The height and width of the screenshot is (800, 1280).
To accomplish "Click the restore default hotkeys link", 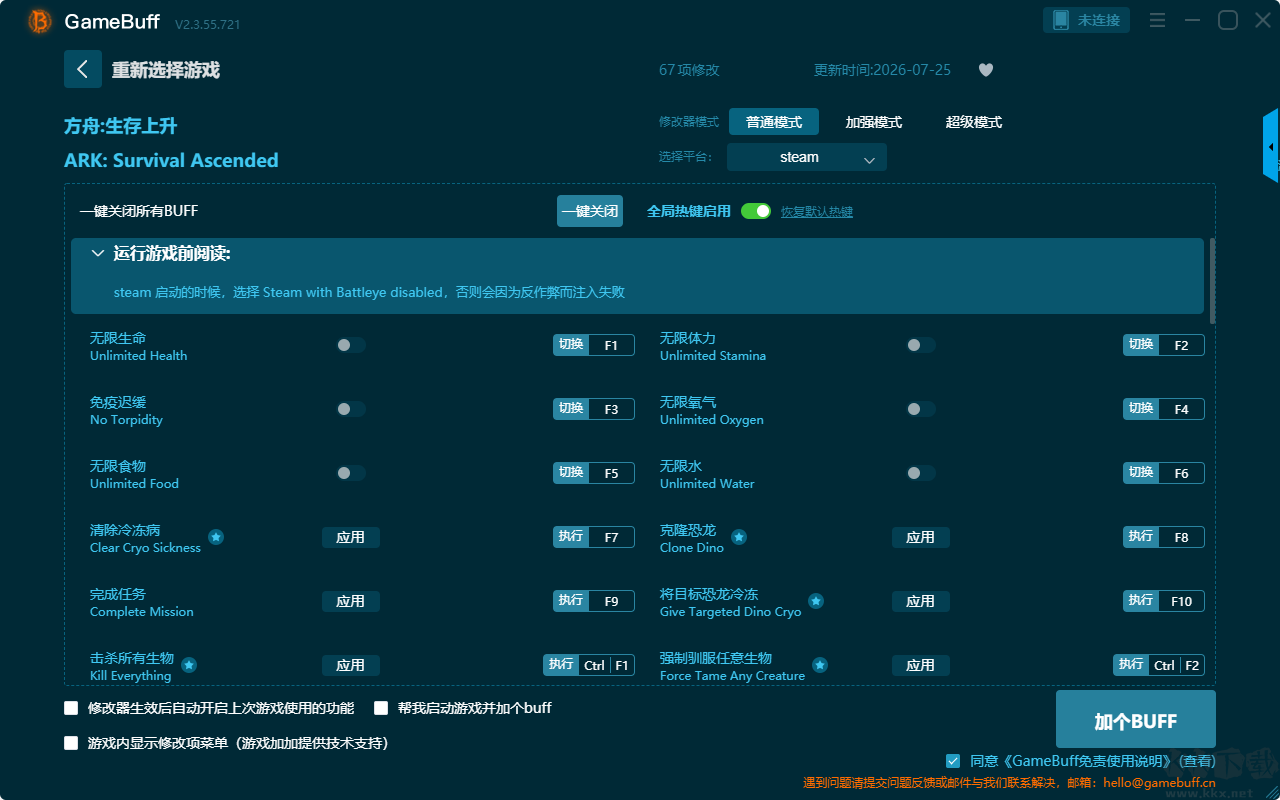I will [817, 212].
